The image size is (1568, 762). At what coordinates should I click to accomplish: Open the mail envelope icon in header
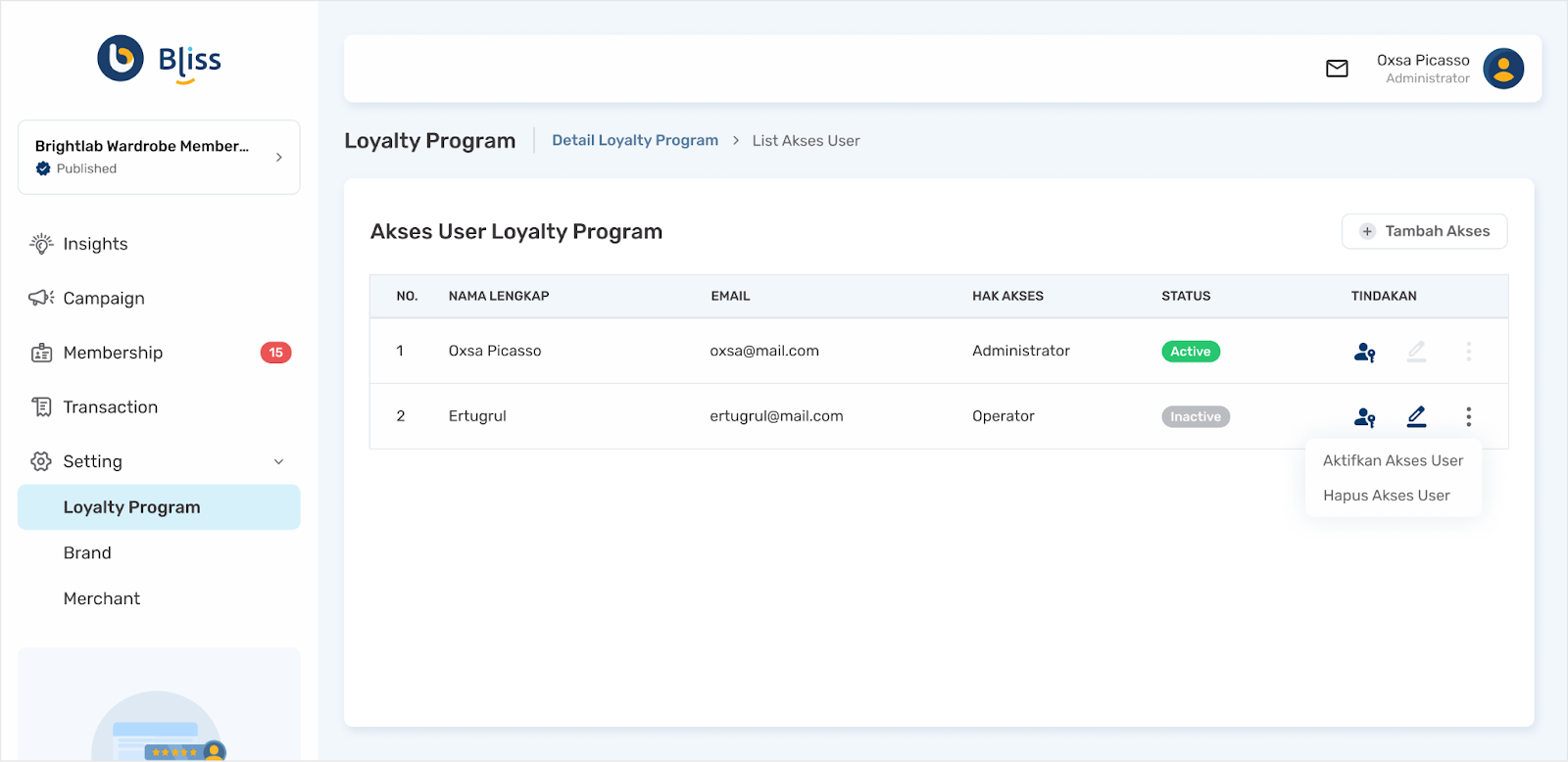pos(1337,69)
